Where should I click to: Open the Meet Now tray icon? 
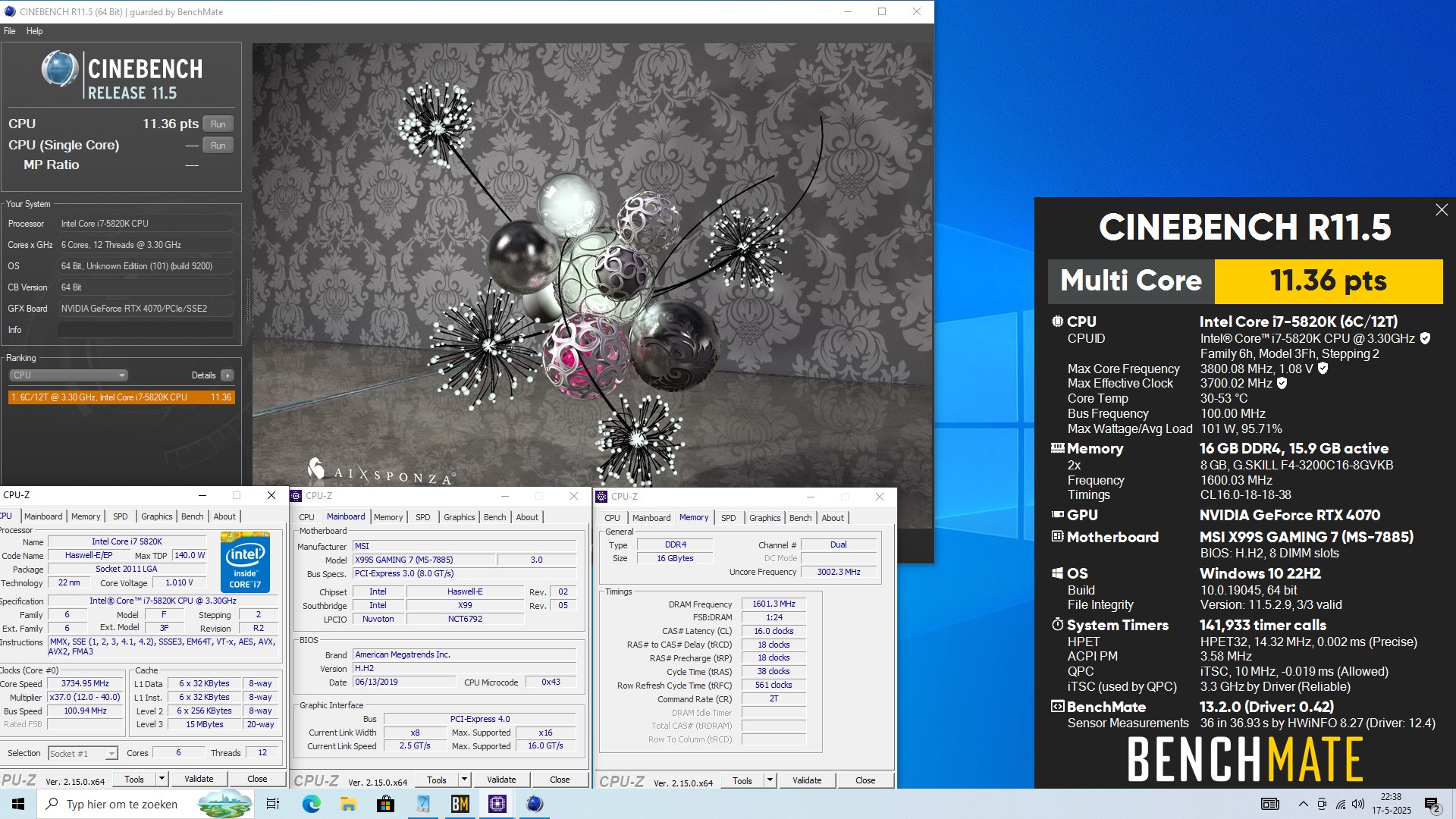pos(1322,804)
